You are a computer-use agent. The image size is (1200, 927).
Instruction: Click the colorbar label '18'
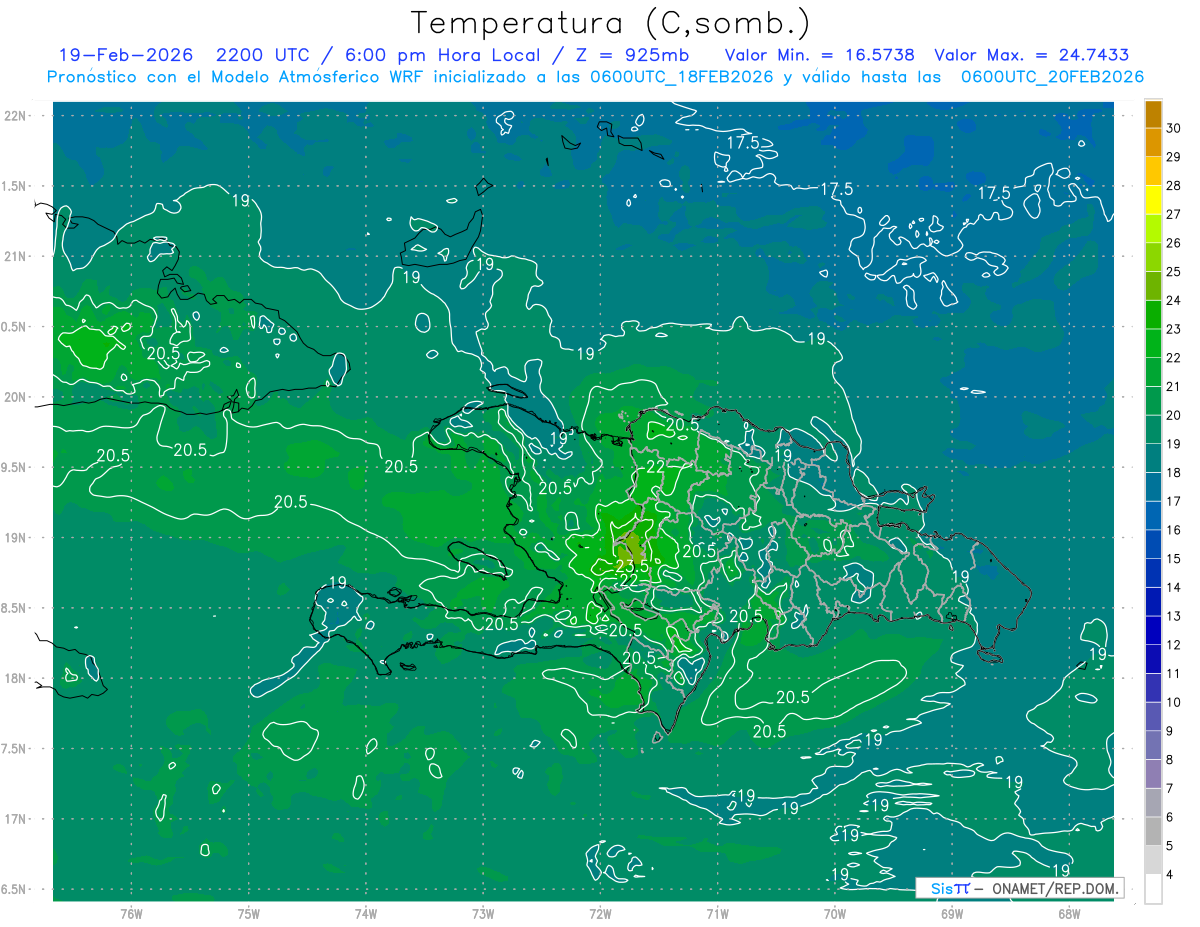[x=1174, y=472]
